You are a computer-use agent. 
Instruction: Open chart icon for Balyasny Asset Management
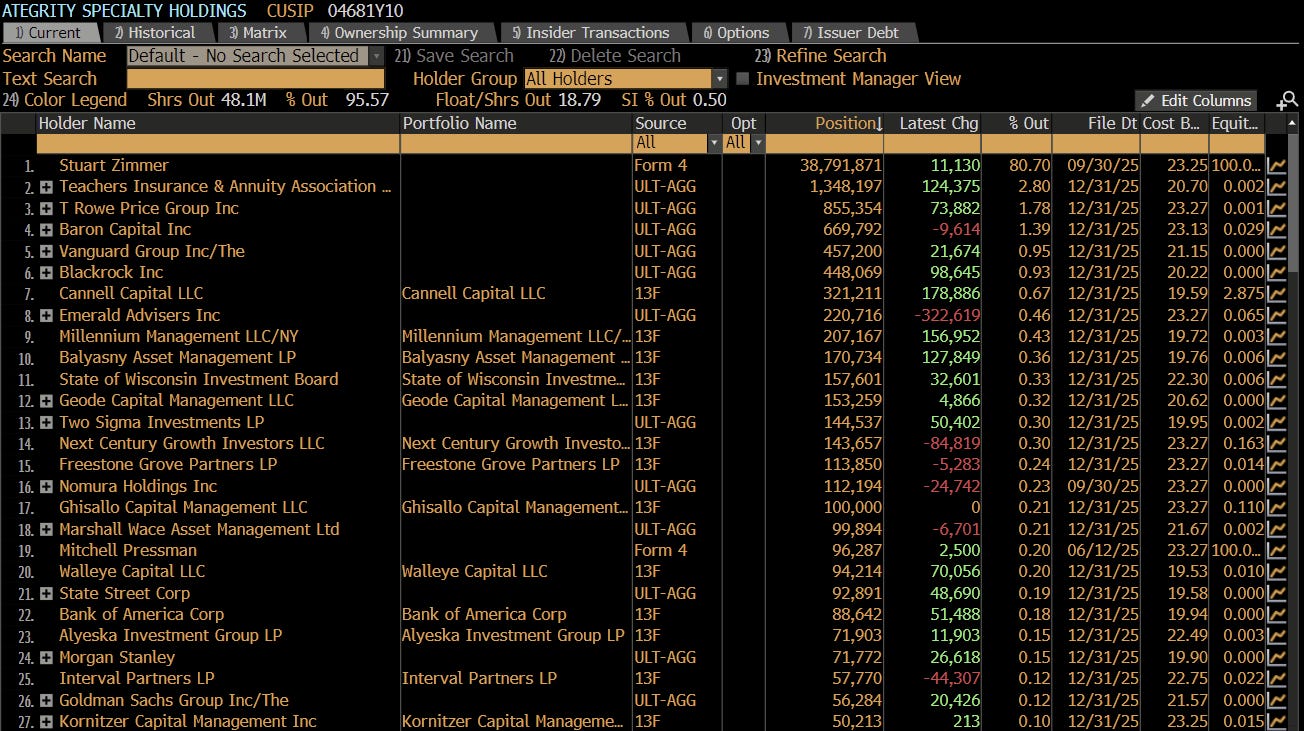pyautogui.click(x=1277, y=358)
